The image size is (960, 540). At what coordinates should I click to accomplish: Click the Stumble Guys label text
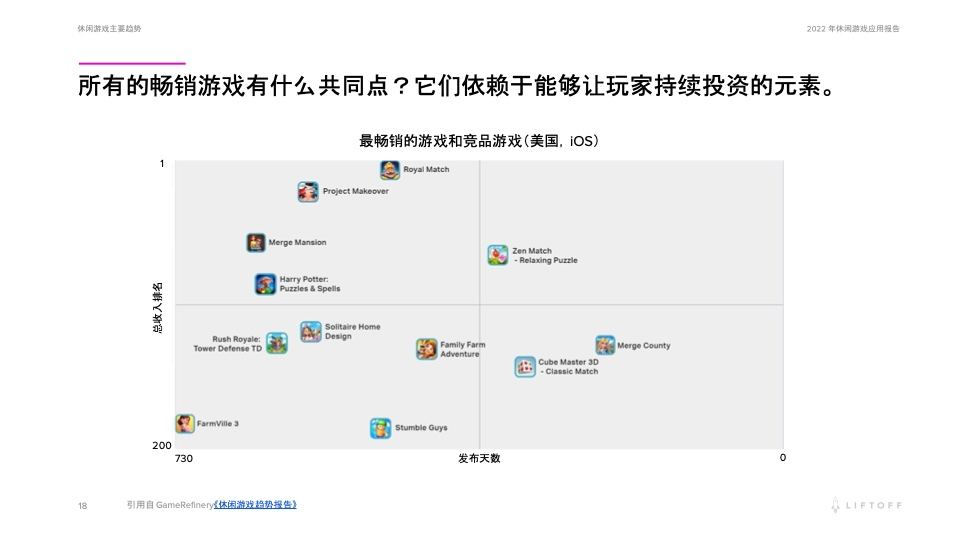[x=421, y=427]
